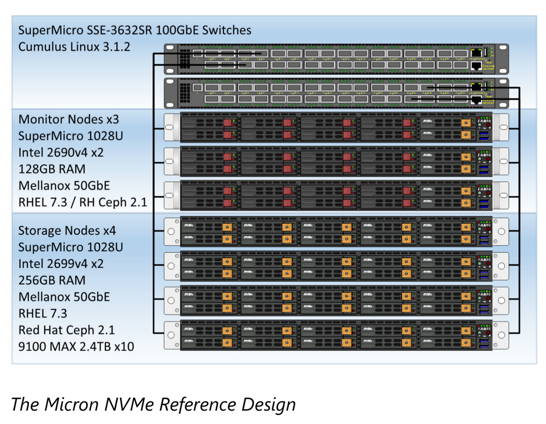This screenshot has width=546, height=424.
Task: Click the third storage node server
Action: (x=336, y=300)
